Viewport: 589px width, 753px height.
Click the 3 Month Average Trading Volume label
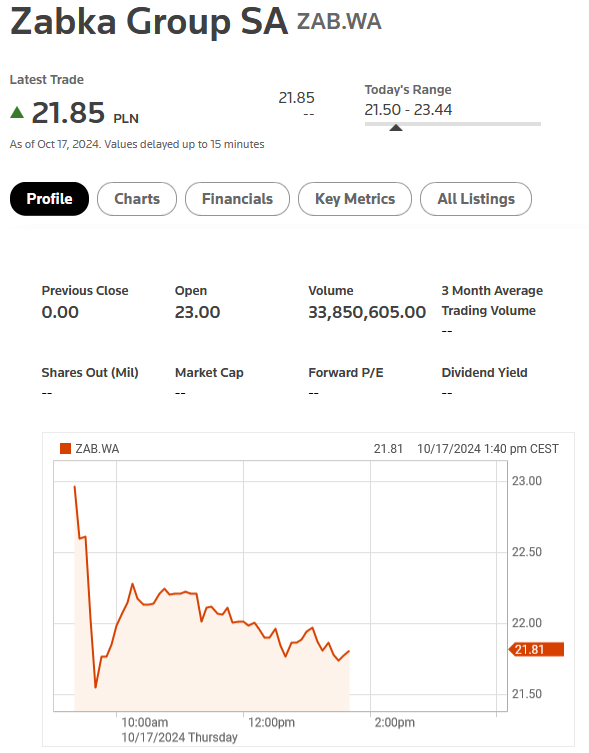pyautogui.click(x=492, y=301)
